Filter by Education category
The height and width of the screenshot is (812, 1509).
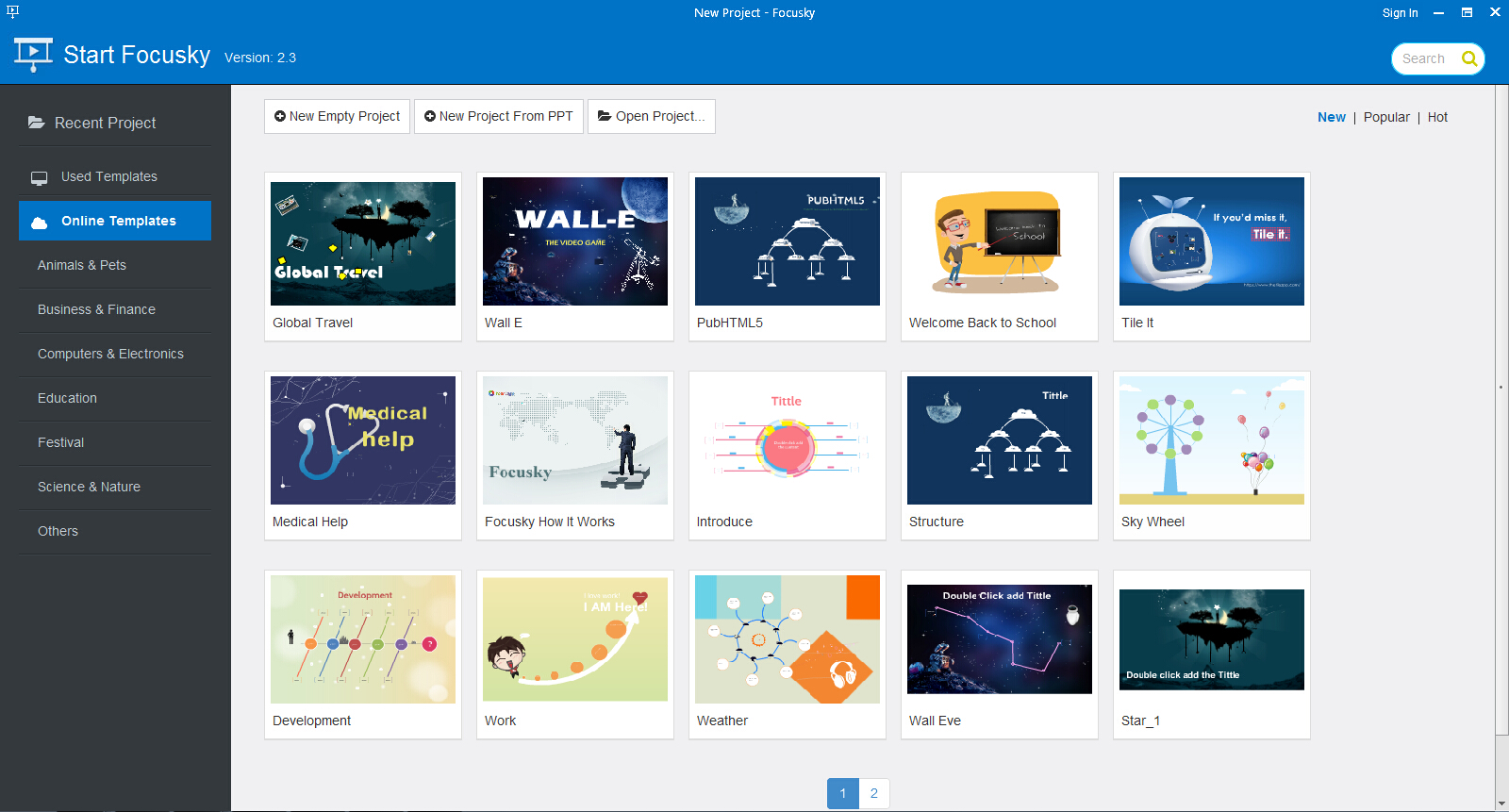[x=115, y=398]
